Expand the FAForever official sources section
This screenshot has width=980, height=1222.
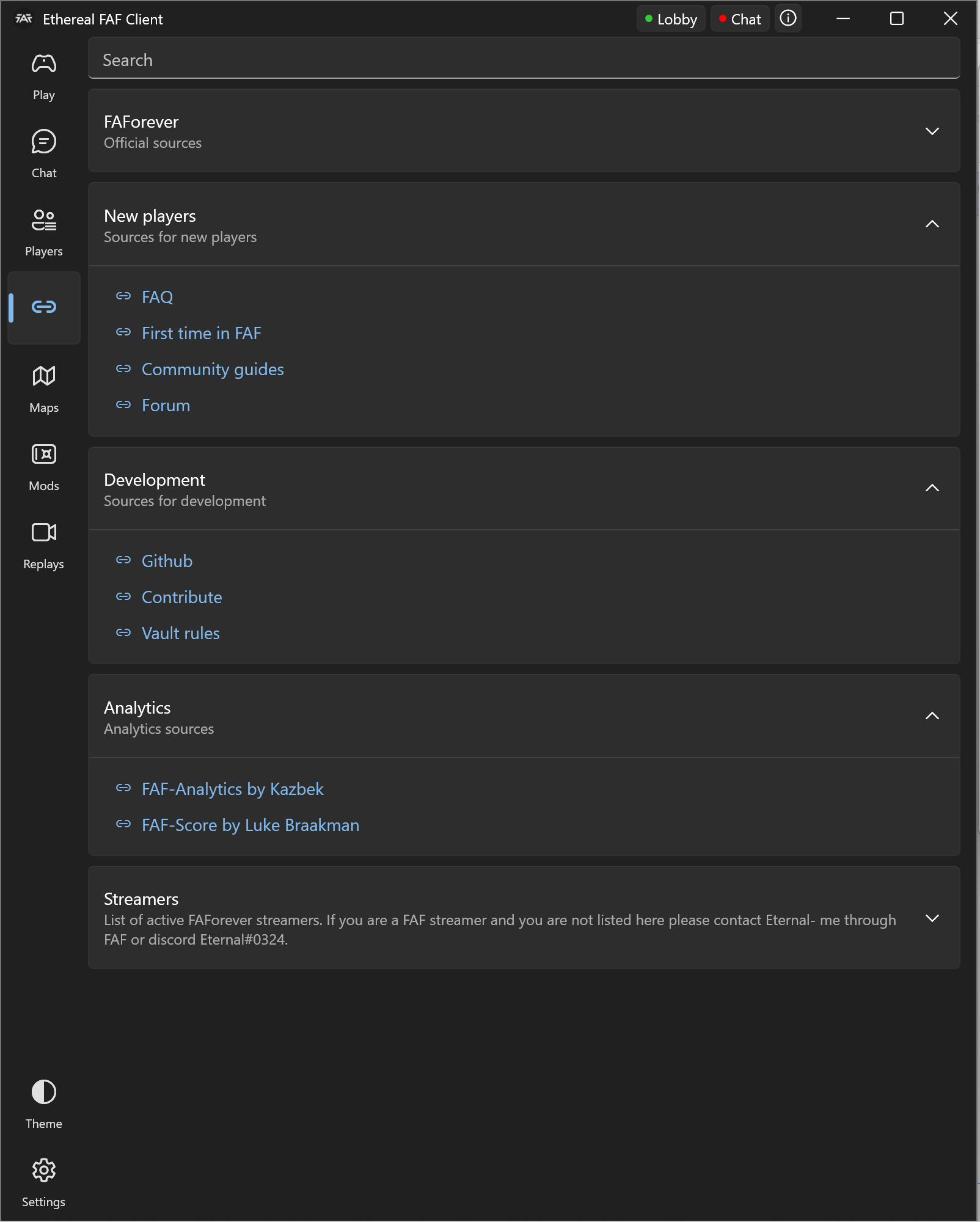524,131
